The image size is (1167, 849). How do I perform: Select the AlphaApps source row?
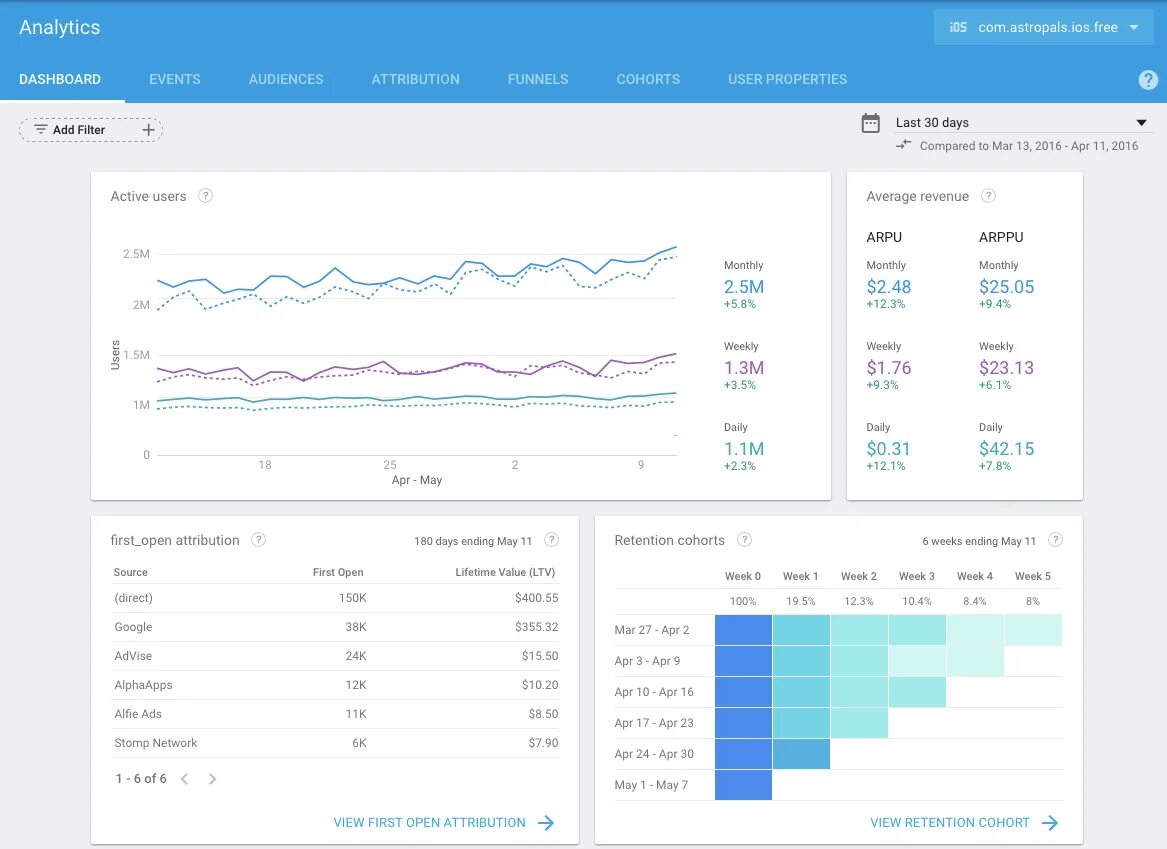point(335,685)
